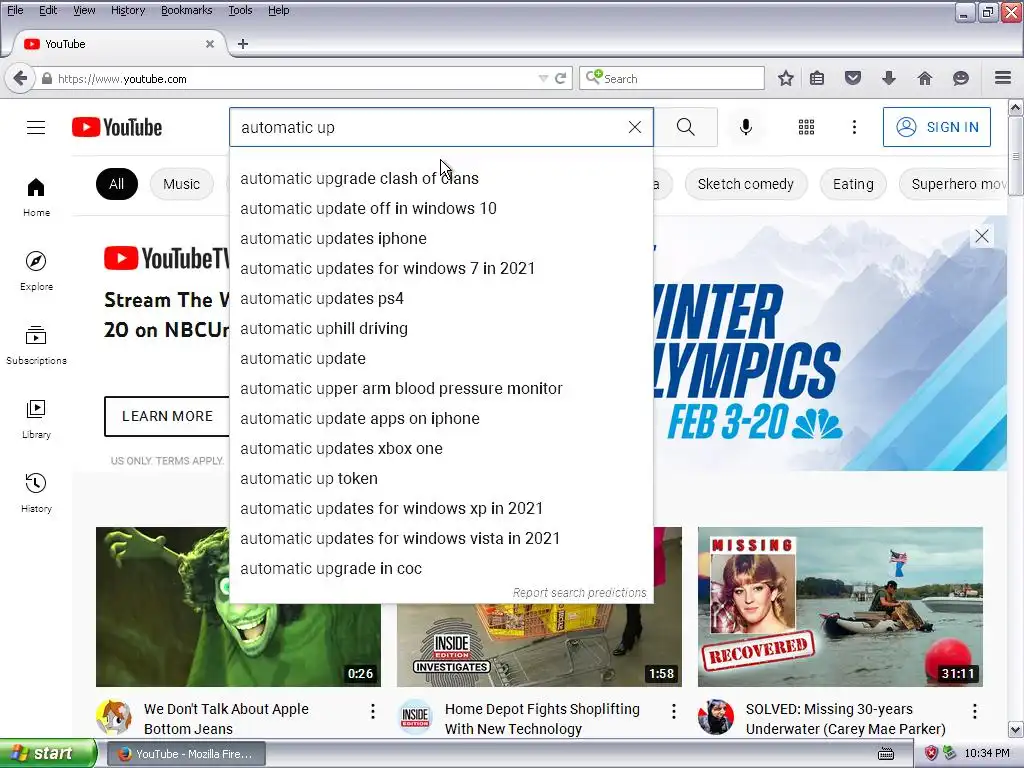Go to Home in the sidebar
The height and width of the screenshot is (768, 1024).
[x=36, y=197]
